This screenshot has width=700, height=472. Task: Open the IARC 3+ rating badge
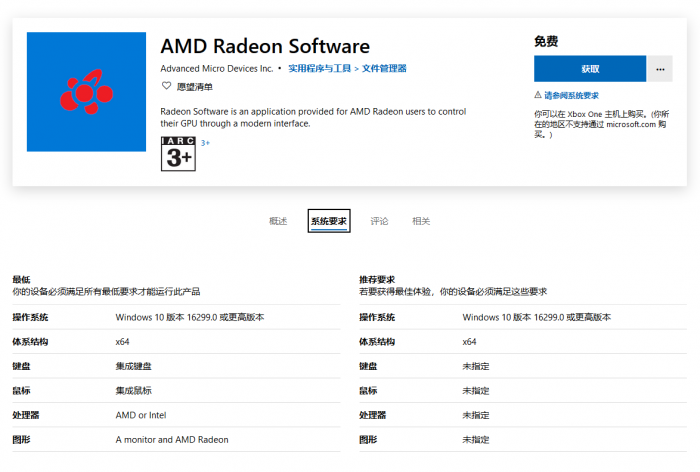[178, 154]
